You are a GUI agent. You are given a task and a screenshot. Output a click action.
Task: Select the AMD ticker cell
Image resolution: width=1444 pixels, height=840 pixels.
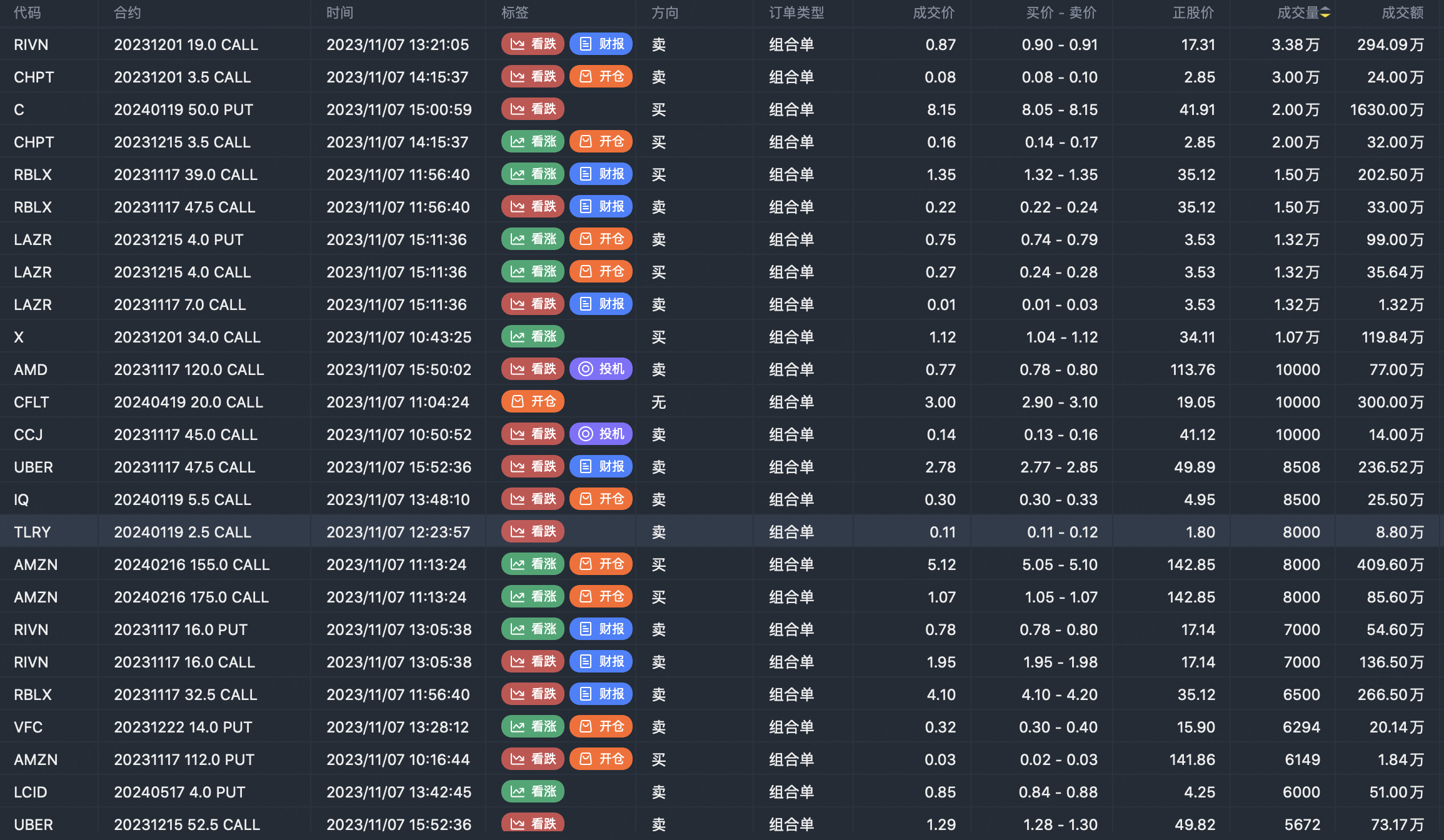click(31, 370)
